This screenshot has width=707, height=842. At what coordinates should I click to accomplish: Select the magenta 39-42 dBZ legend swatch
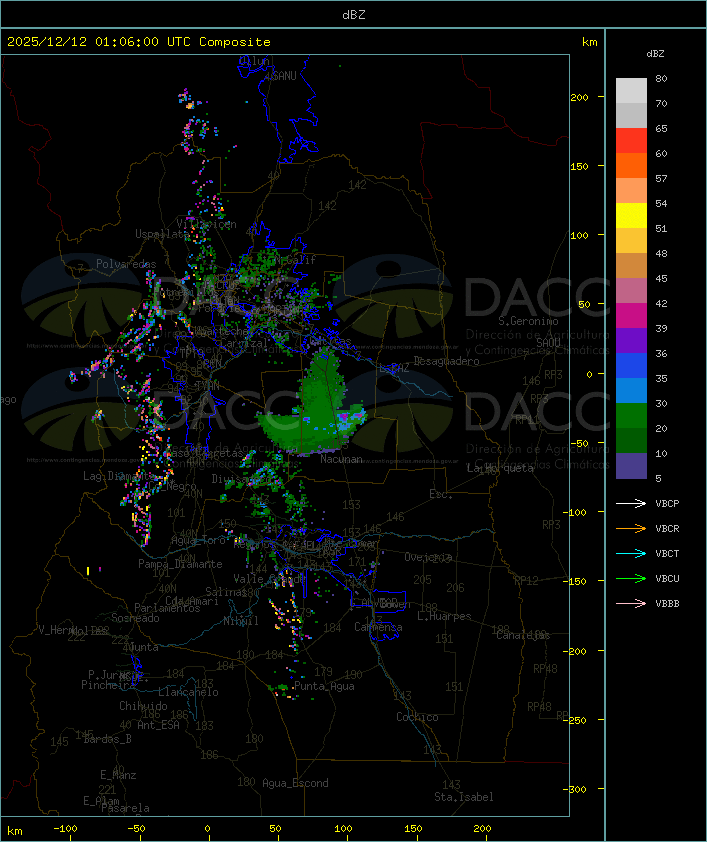pyautogui.click(x=631, y=316)
